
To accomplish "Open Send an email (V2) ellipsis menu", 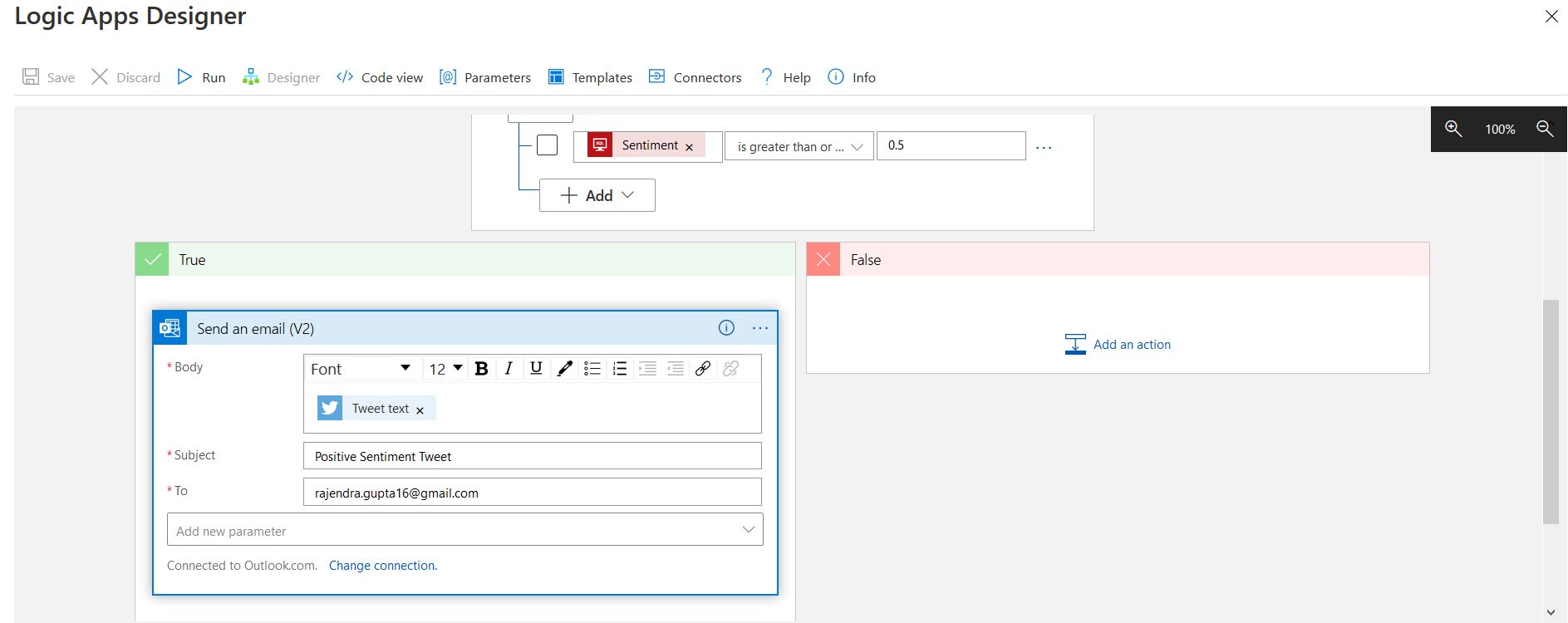I will point(760,328).
